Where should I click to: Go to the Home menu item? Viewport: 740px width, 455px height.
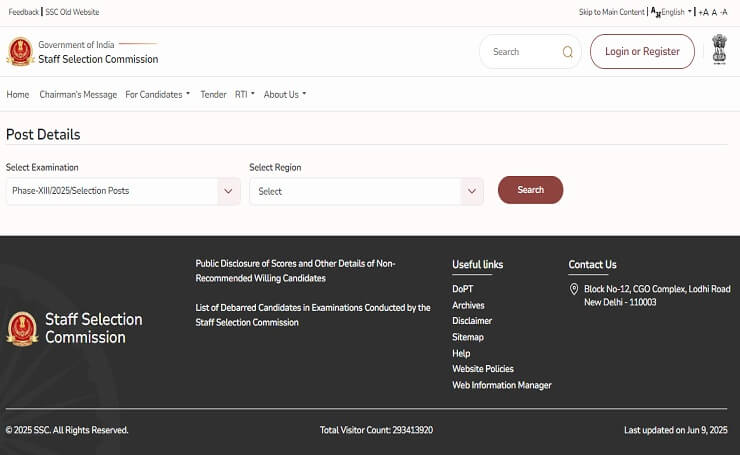pyautogui.click(x=18, y=94)
